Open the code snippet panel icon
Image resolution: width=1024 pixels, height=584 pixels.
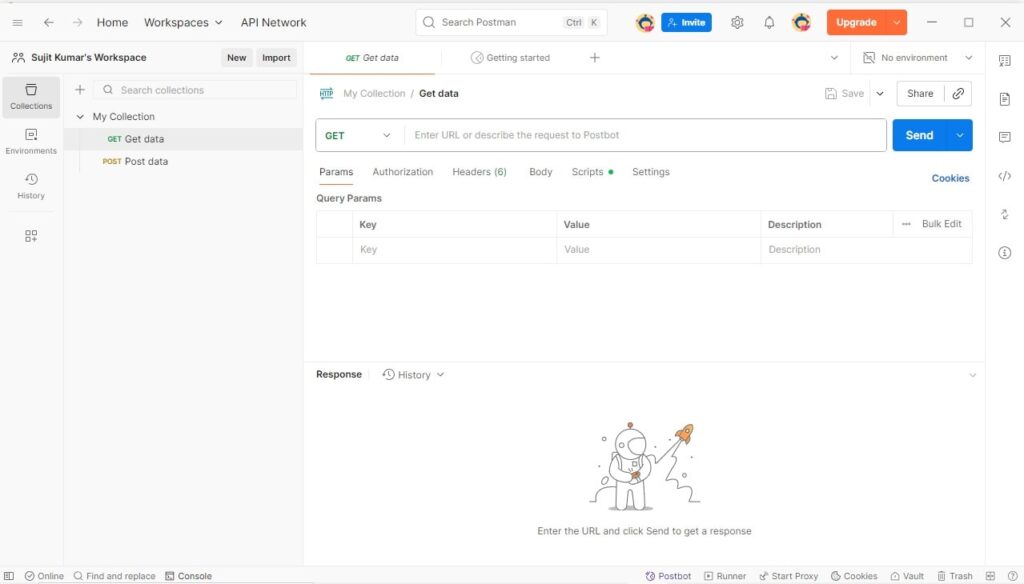[x=1004, y=176]
